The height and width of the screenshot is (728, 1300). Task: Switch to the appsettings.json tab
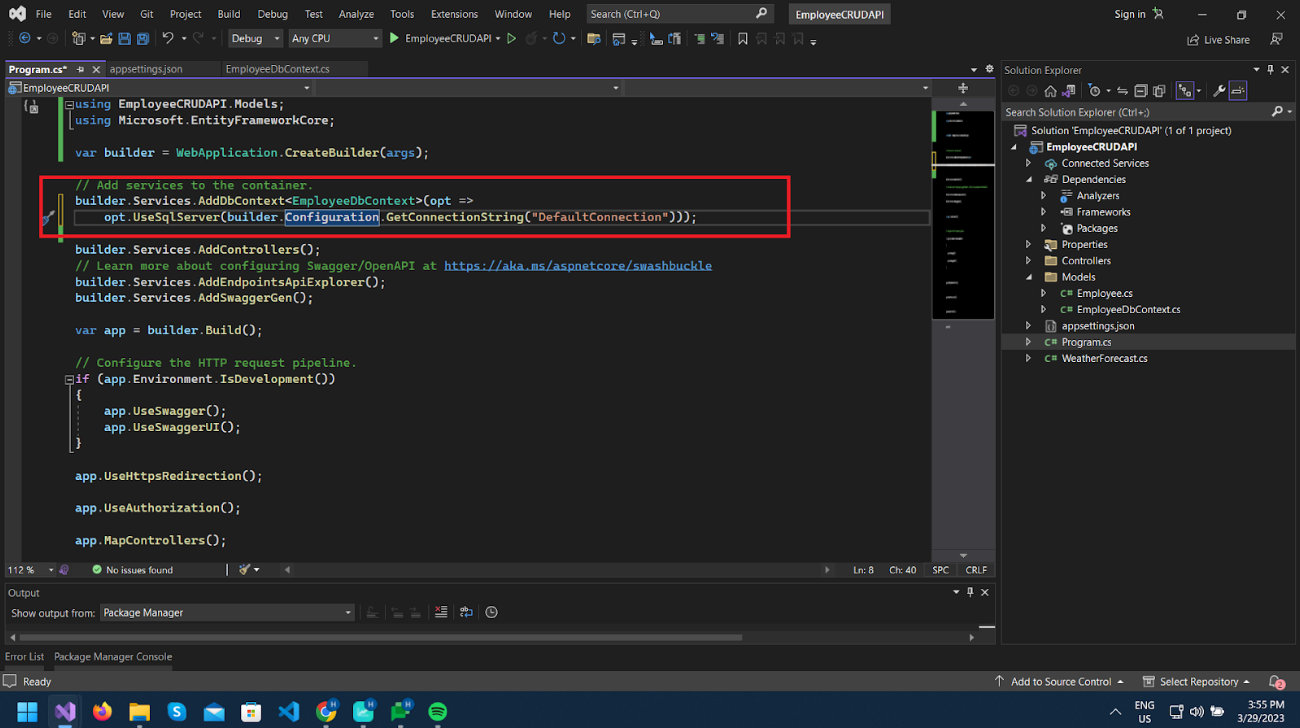click(146, 69)
